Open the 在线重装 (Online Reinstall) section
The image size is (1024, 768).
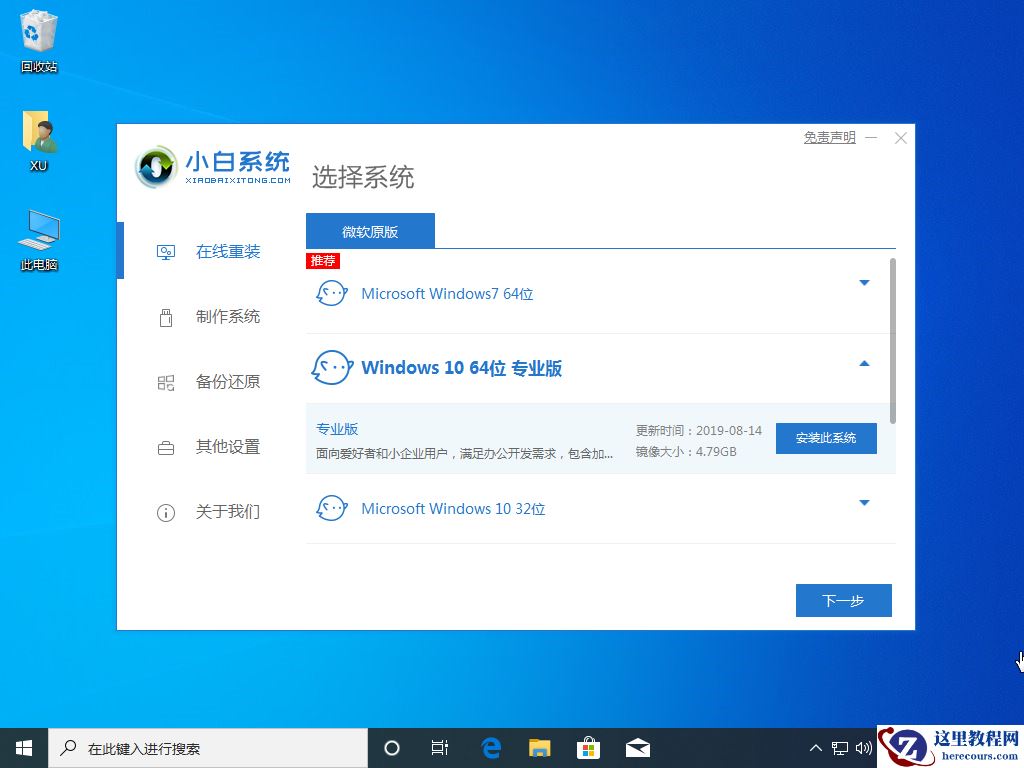(212, 251)
